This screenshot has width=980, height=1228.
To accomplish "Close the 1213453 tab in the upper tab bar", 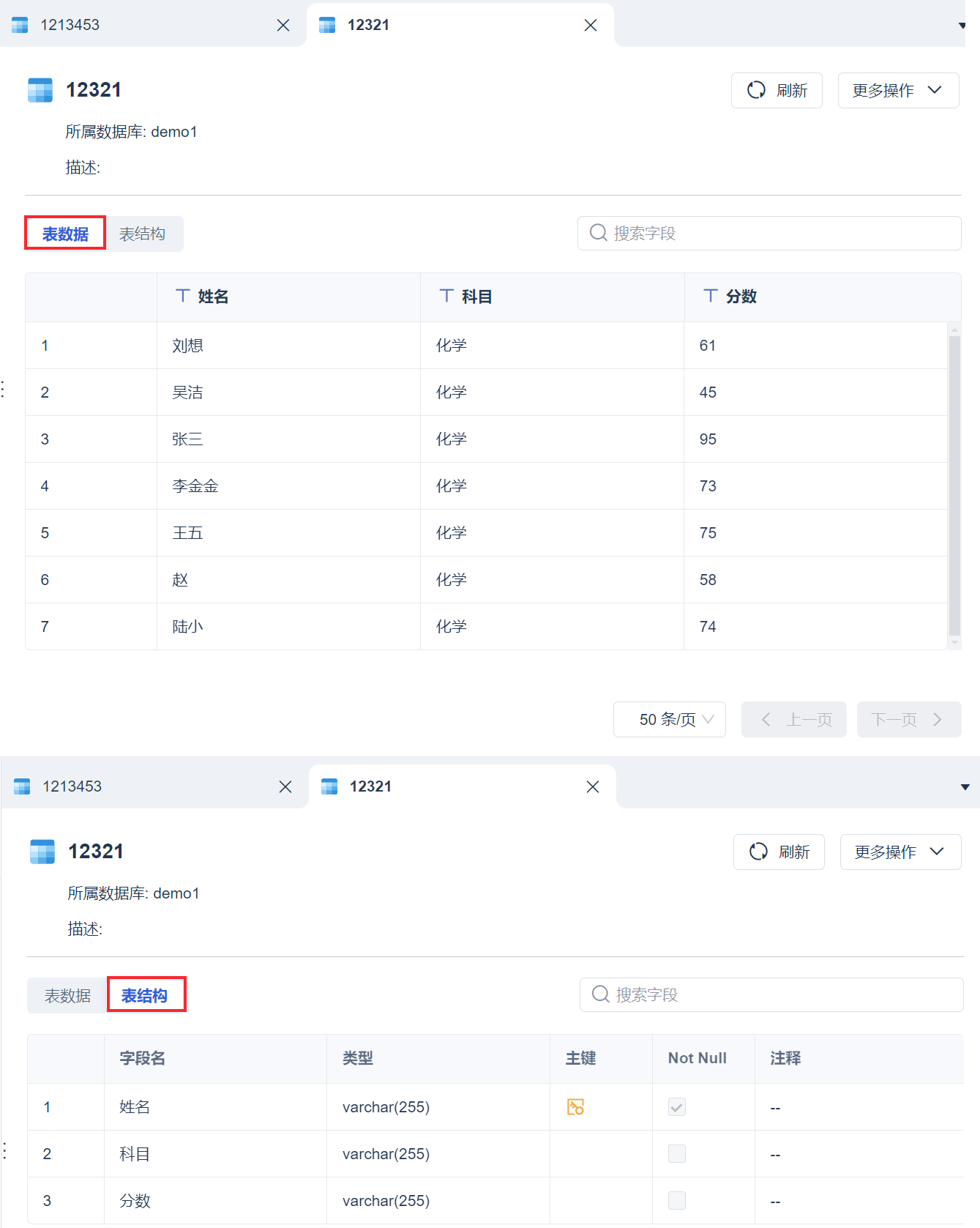I will [283, 26].
